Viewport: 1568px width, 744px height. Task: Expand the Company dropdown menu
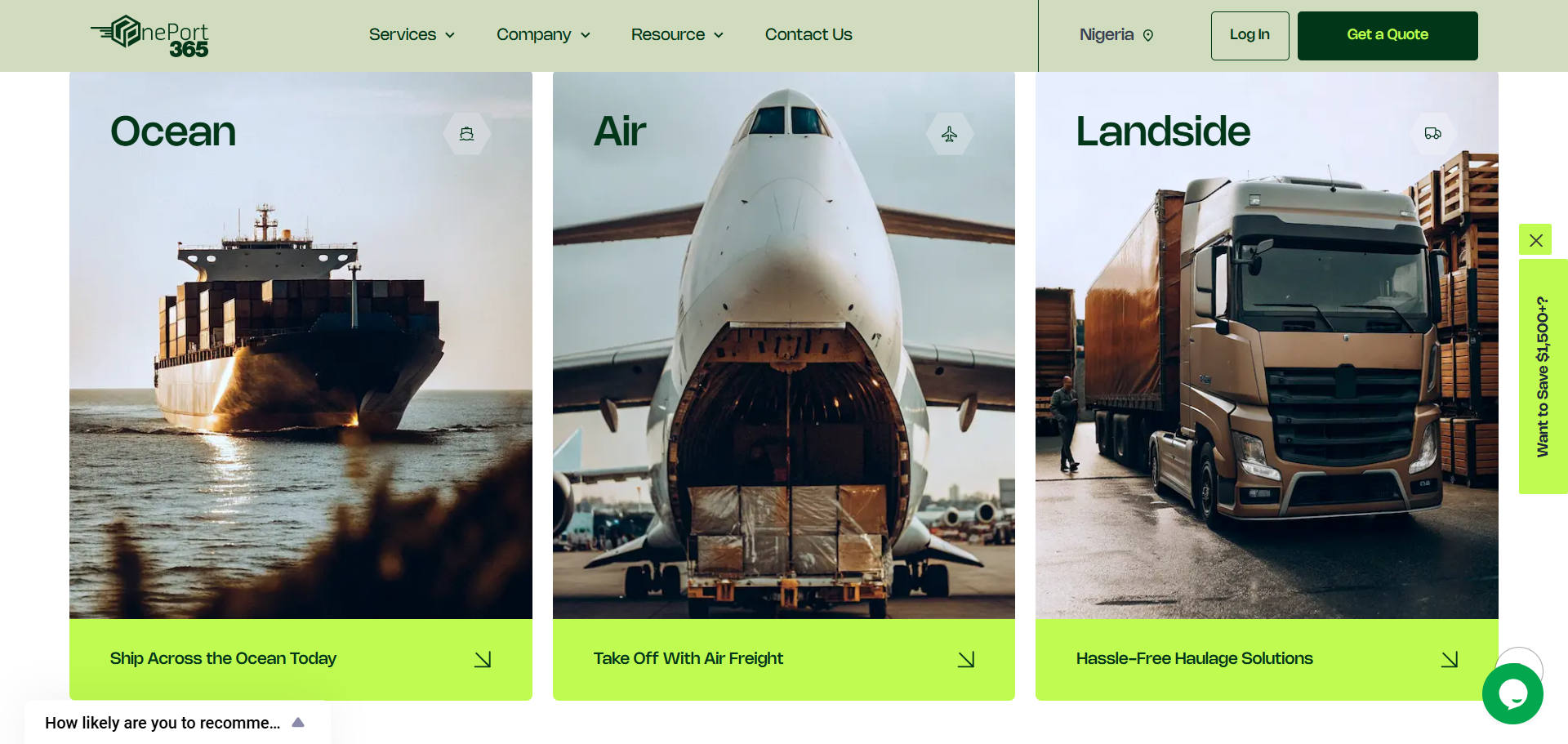coord(543,34)
